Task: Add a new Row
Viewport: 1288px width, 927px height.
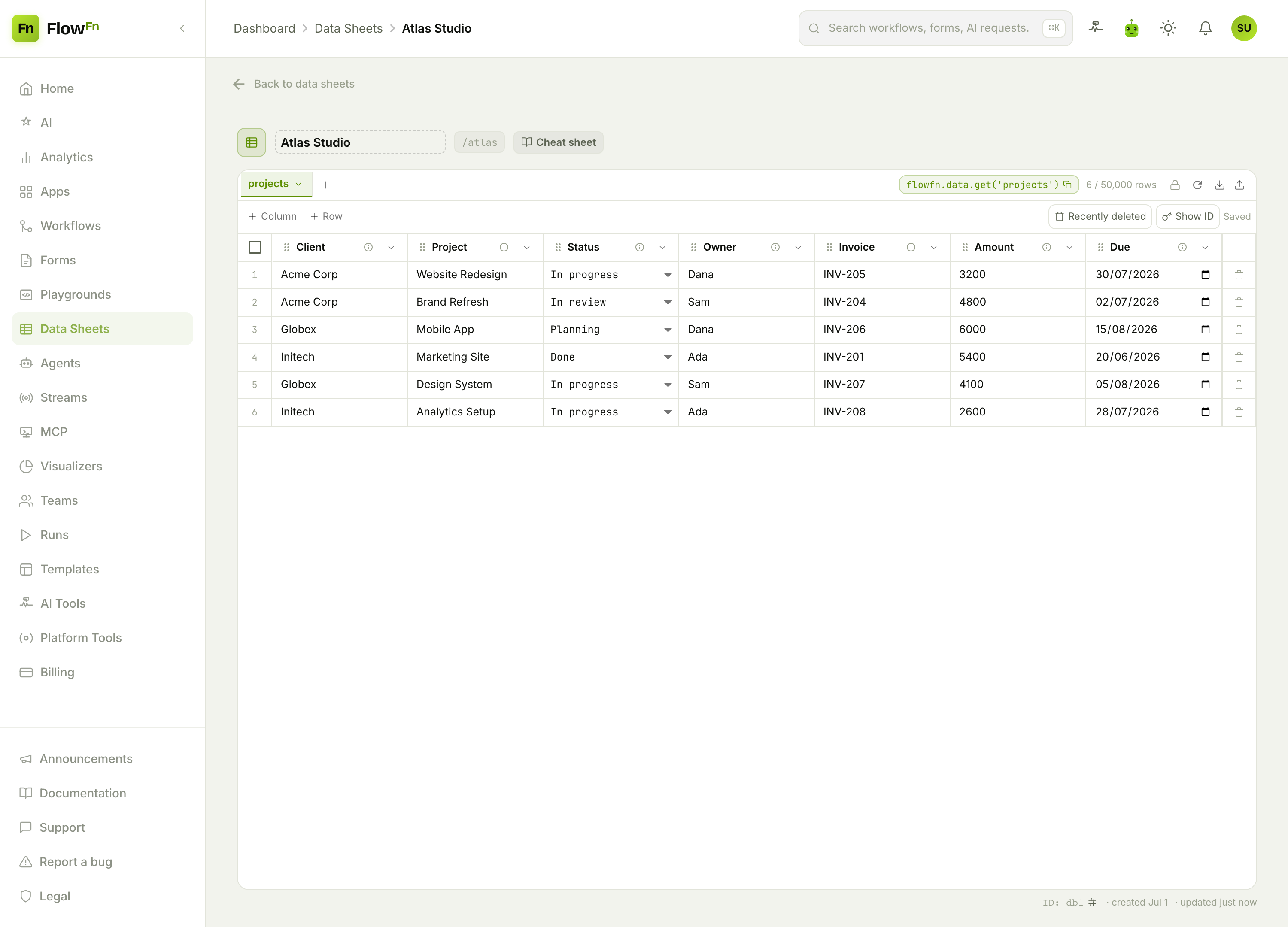Action: 327,216
